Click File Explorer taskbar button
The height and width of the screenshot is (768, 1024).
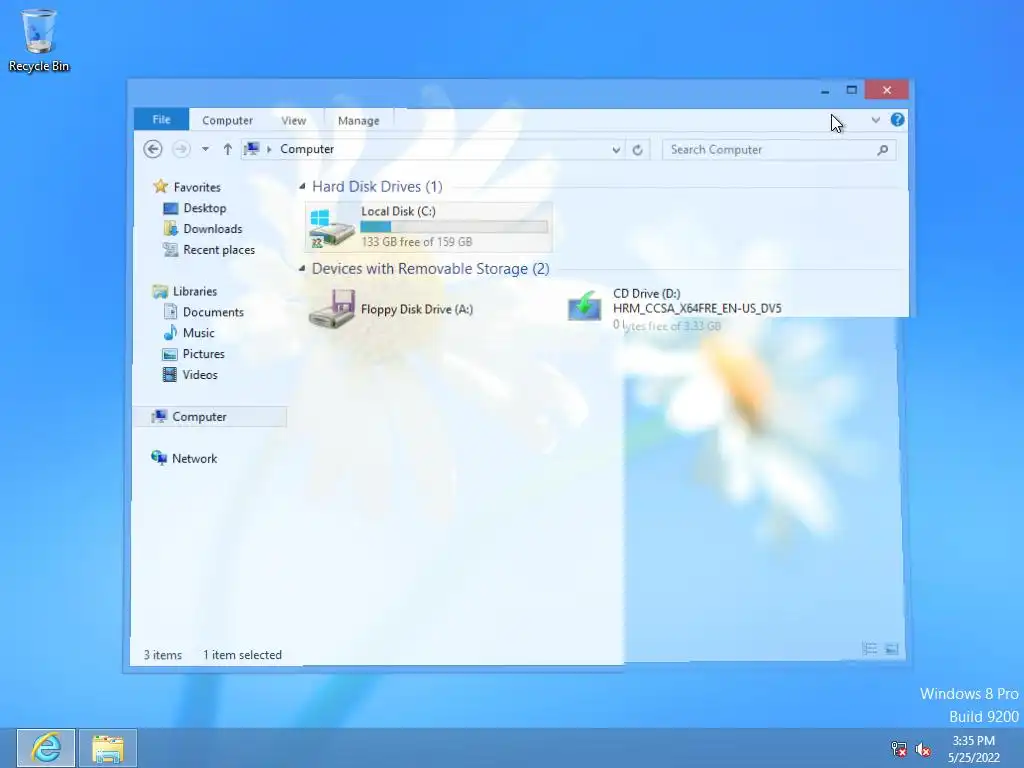point(108,748)
